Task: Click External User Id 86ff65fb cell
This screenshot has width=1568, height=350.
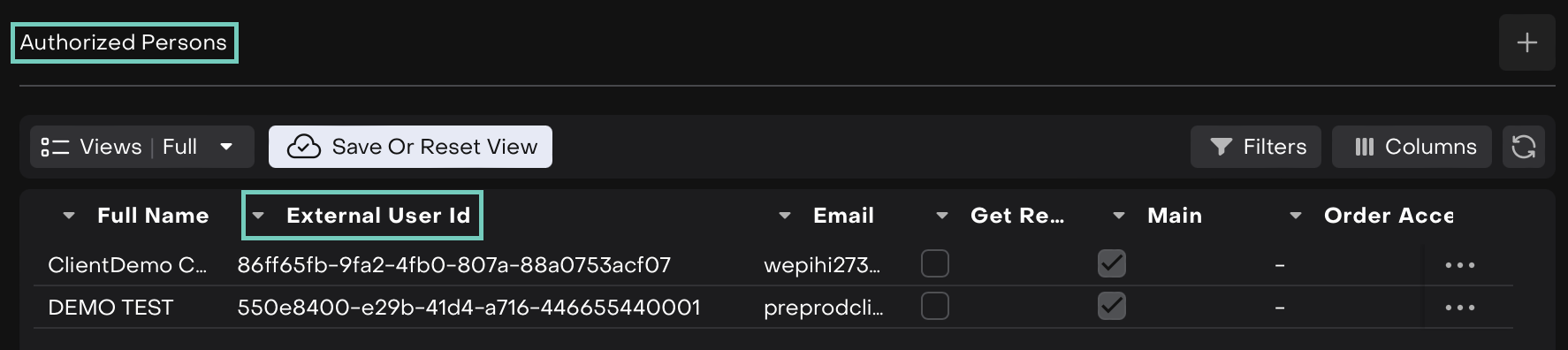Action: pos(454,264)
